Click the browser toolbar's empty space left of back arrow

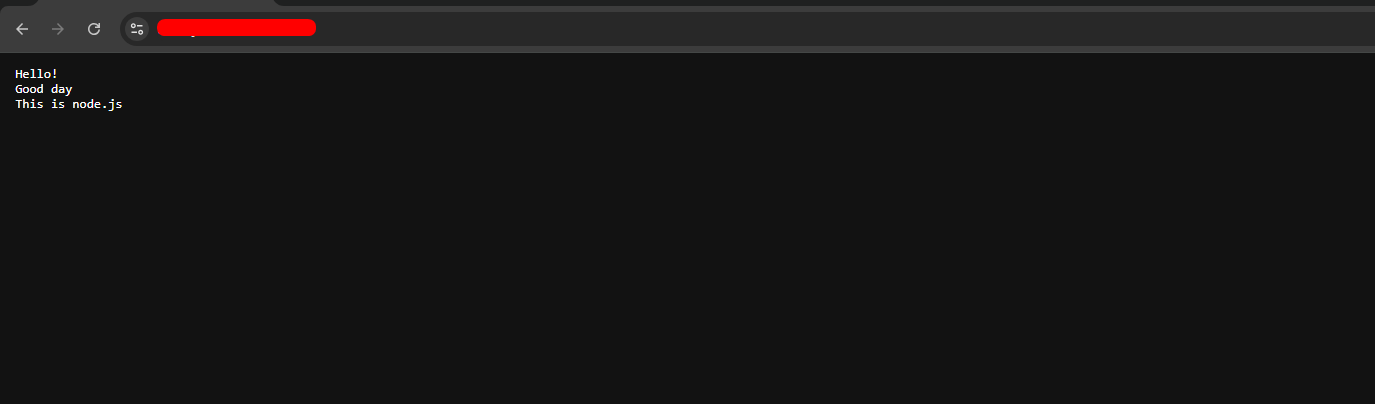pos(6,29)
